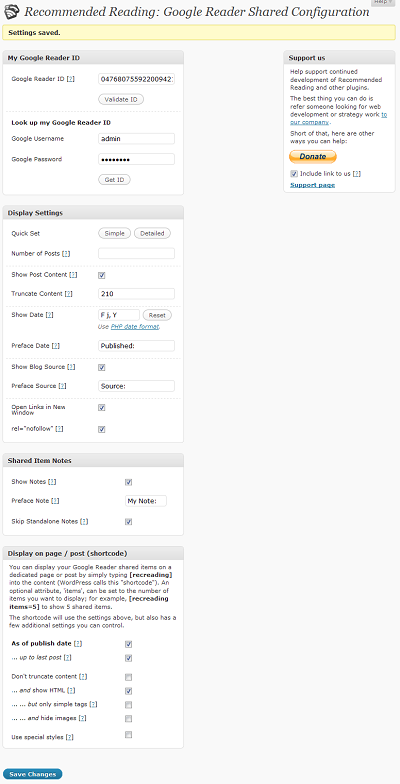Enable Don't truncate content checkbox
Viewport: 400px width, 784px height.
[128, 678]
